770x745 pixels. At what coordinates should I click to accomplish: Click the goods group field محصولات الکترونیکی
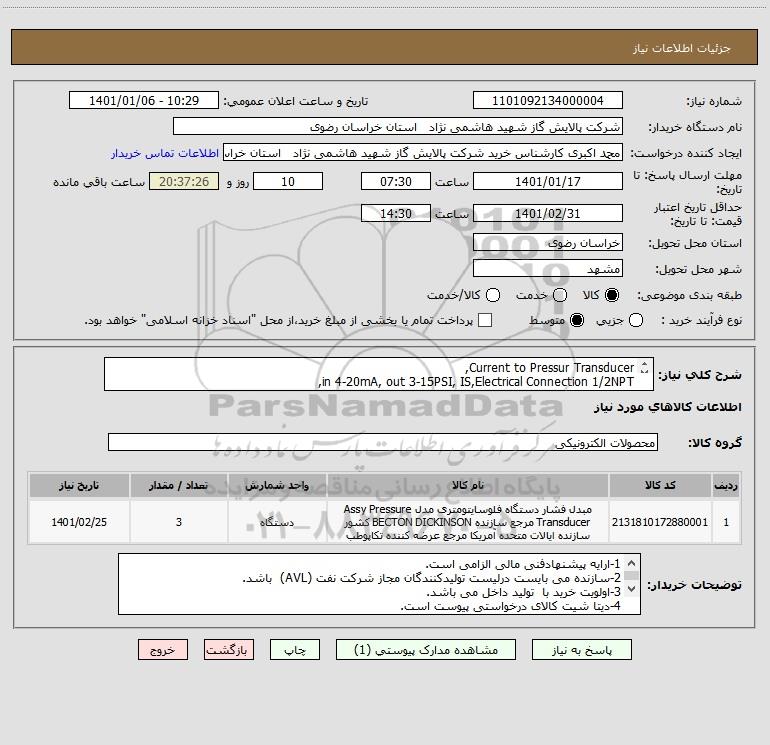tap(383, 442)
